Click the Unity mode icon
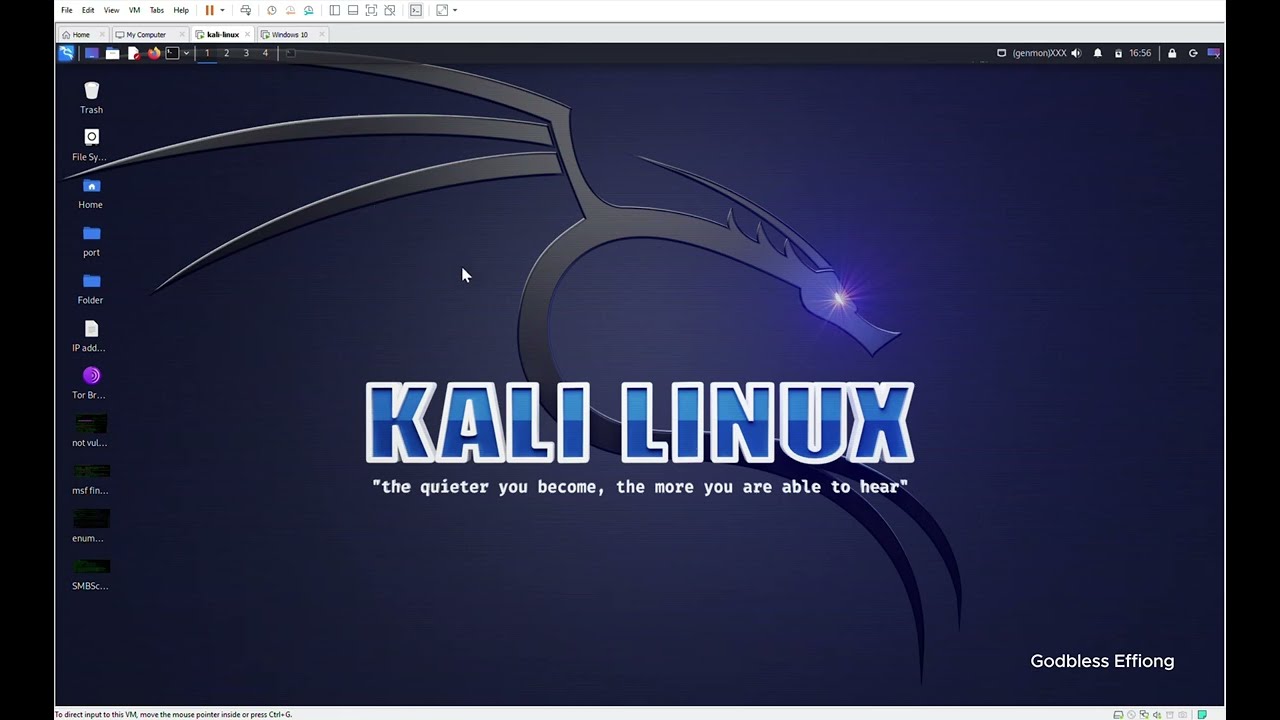The height and width of the screenshot is (720, 1280). [390, 10]
